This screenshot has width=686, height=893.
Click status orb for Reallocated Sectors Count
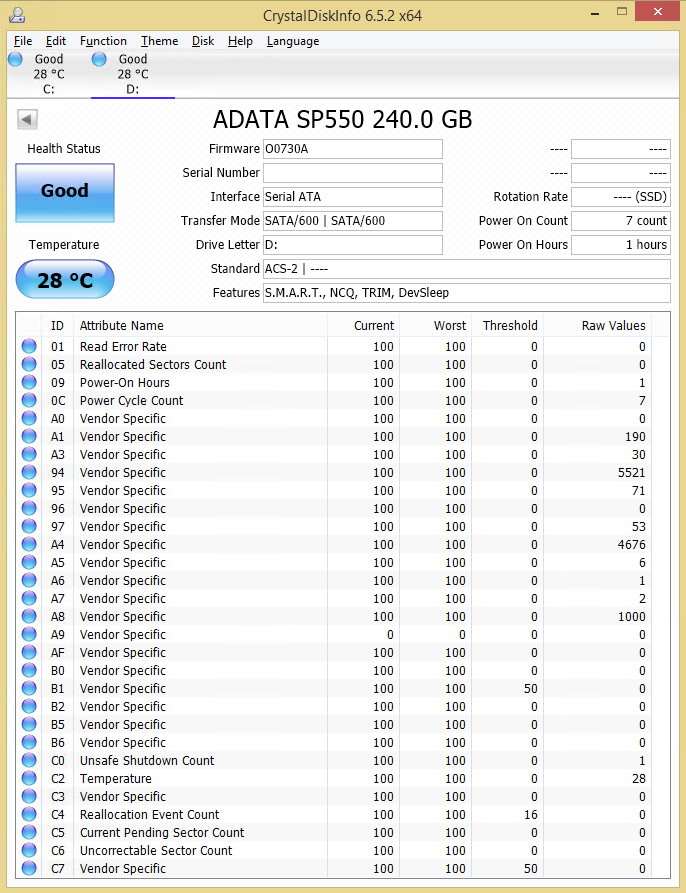click(29, 365)
